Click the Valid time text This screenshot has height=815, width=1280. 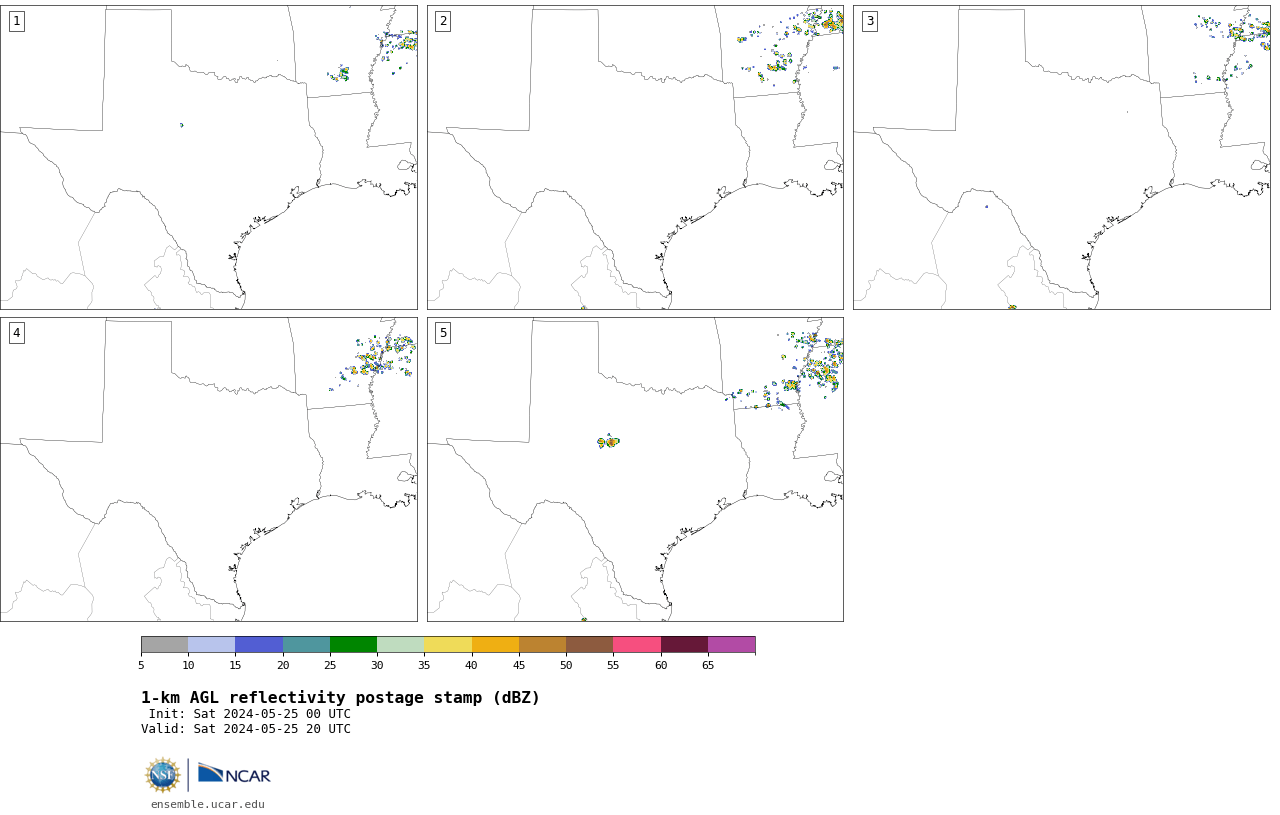(246, 729)
